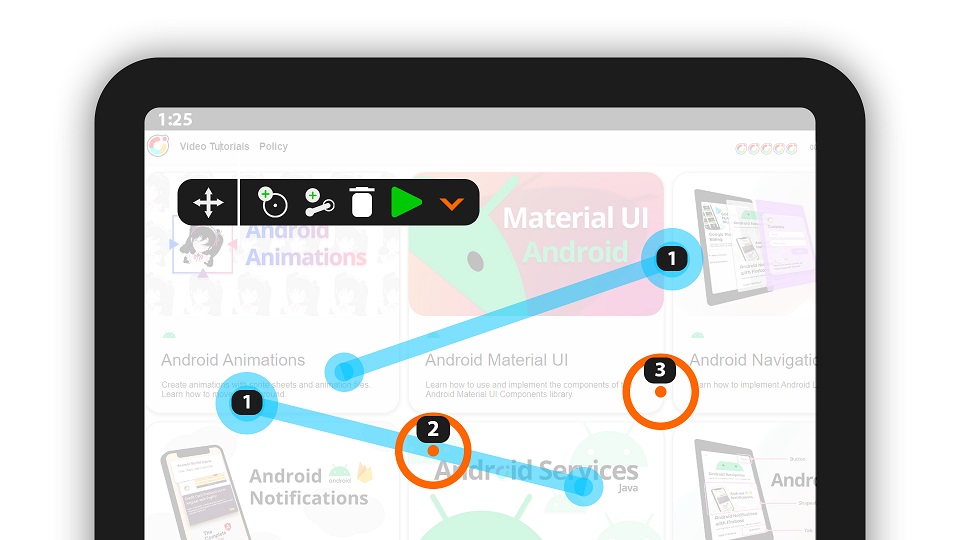Add a new swipe gesture
The image size is (960, 540).
pos(319,203)
